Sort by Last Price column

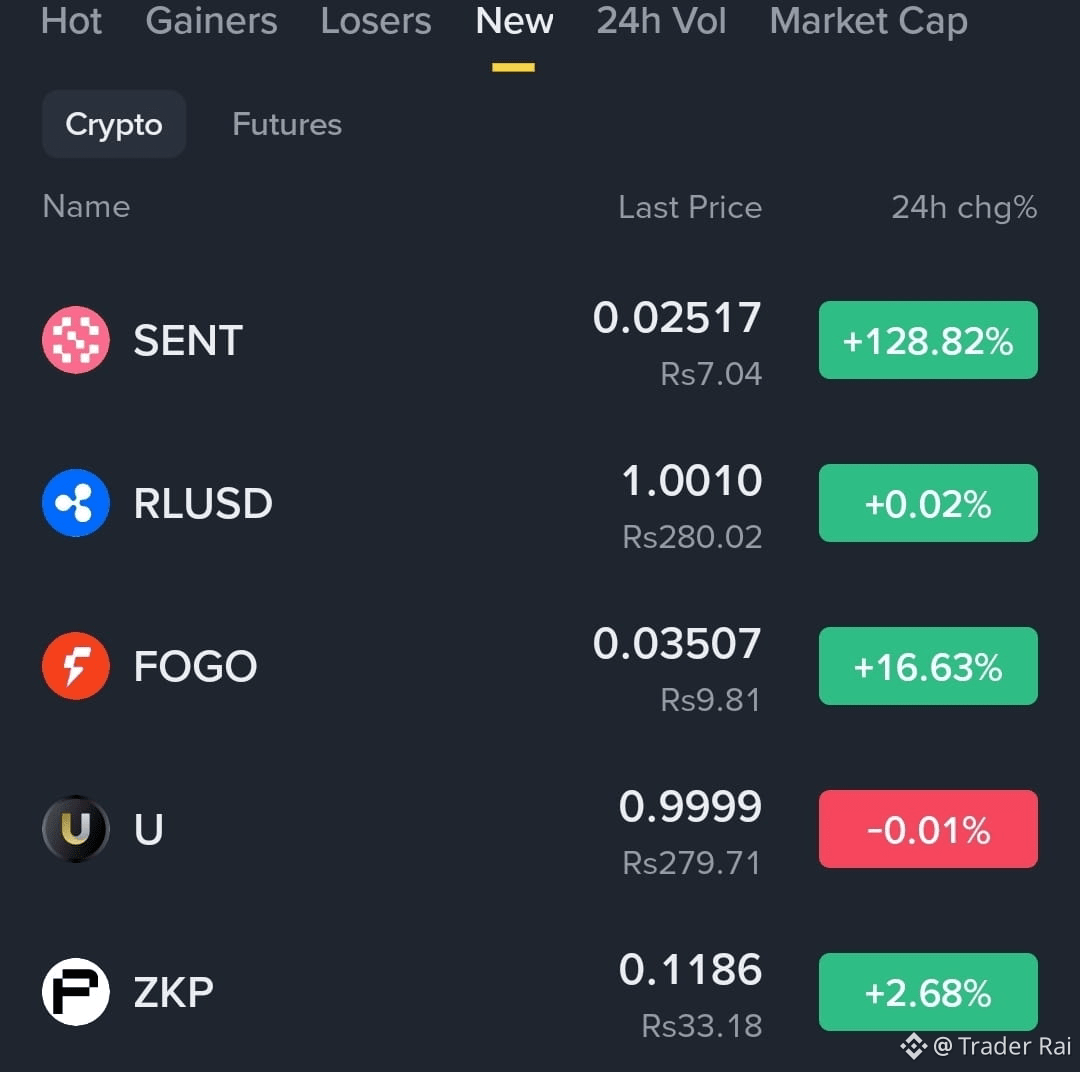pyautogui.click(x=689, y=207)
